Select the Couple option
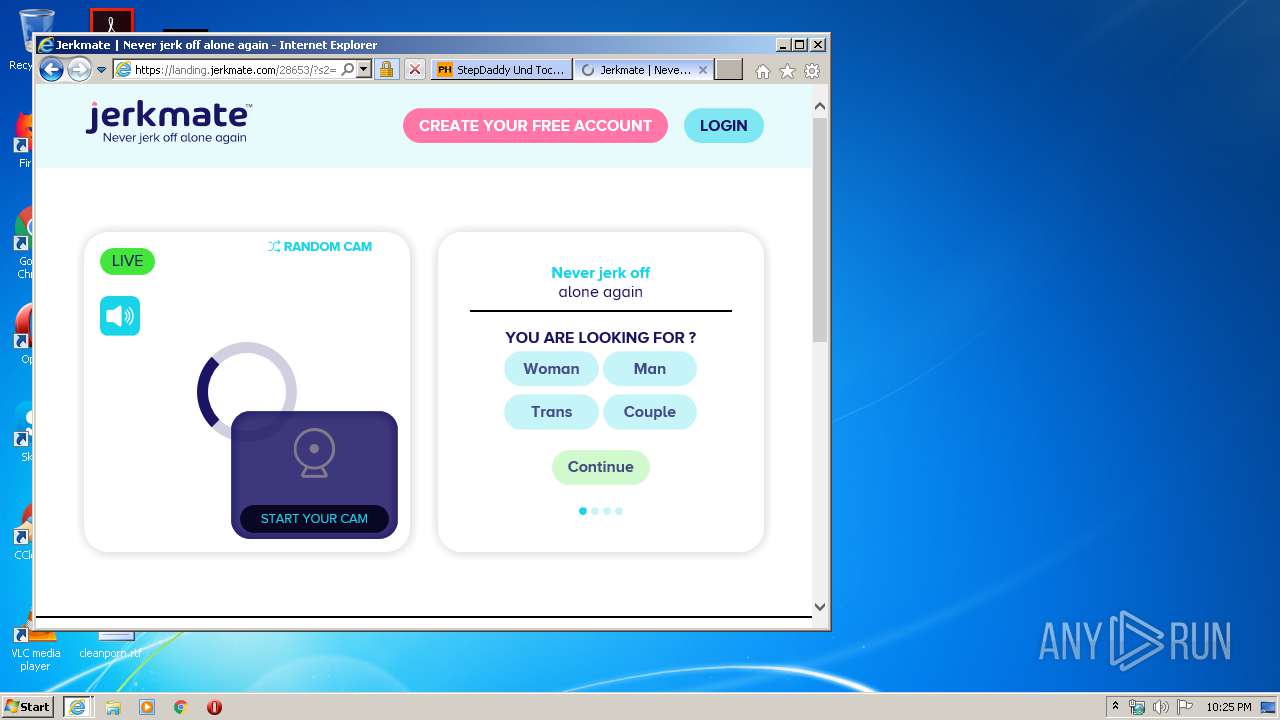This screenshot has height=720, width=1280. click(650, 412)
